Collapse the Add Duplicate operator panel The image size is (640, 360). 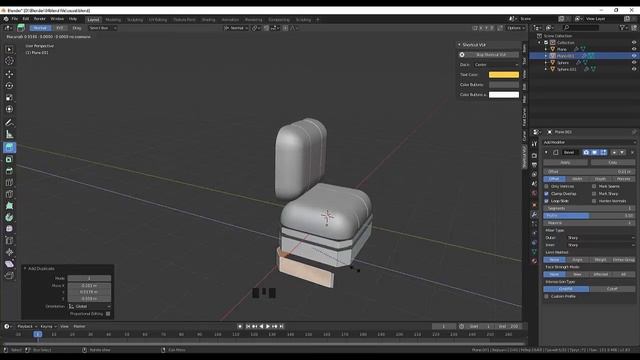pos(25,268)
